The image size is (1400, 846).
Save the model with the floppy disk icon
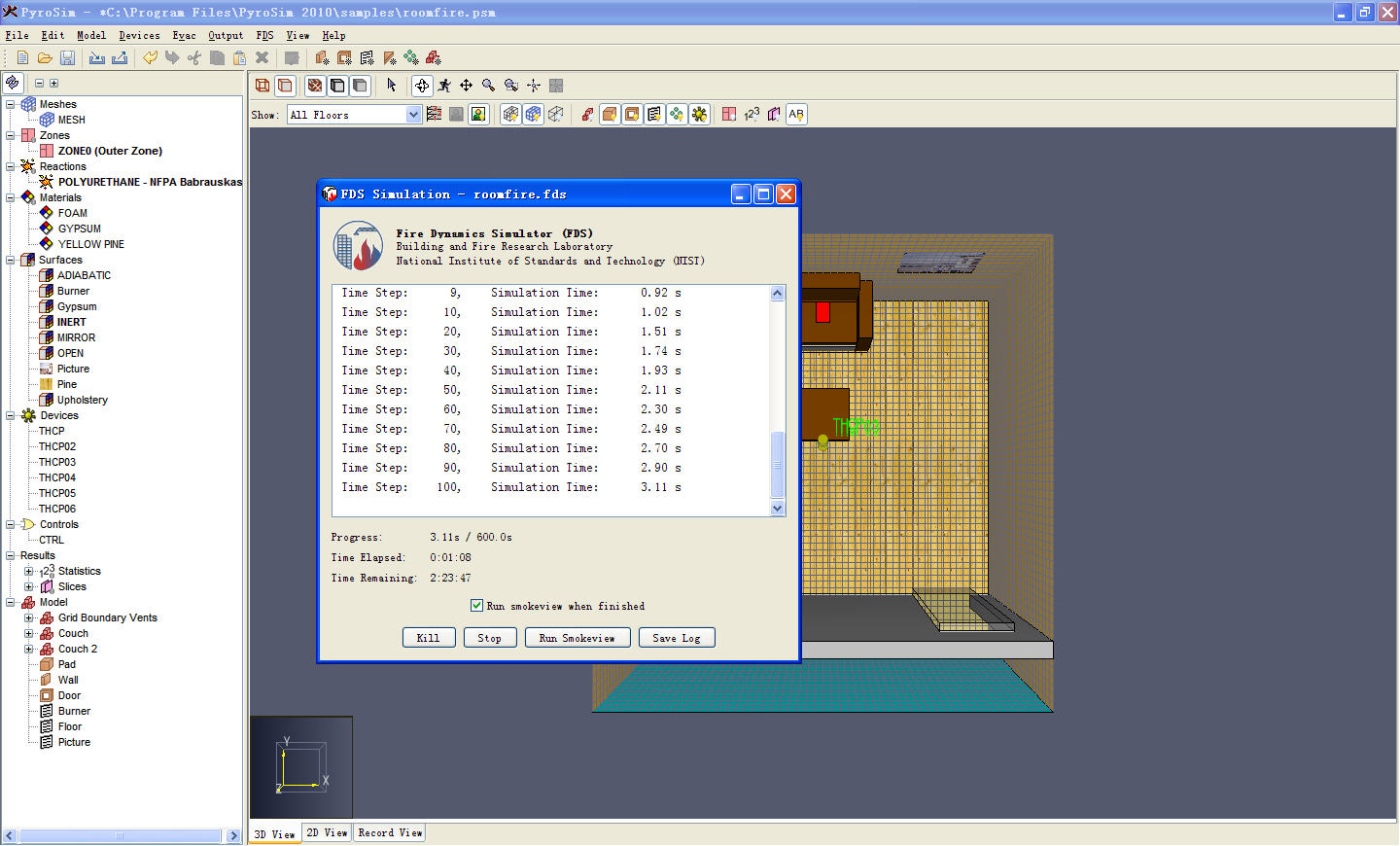pos(67,58)
